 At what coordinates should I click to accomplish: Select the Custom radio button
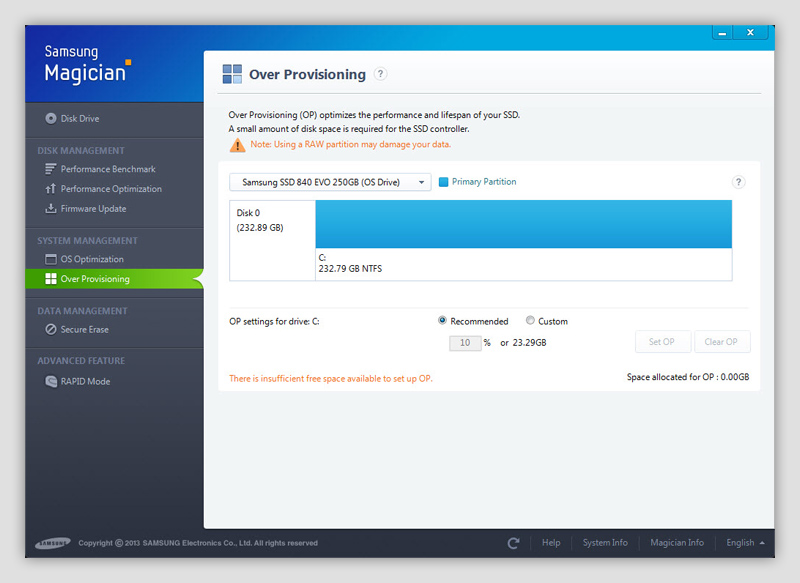530,320
